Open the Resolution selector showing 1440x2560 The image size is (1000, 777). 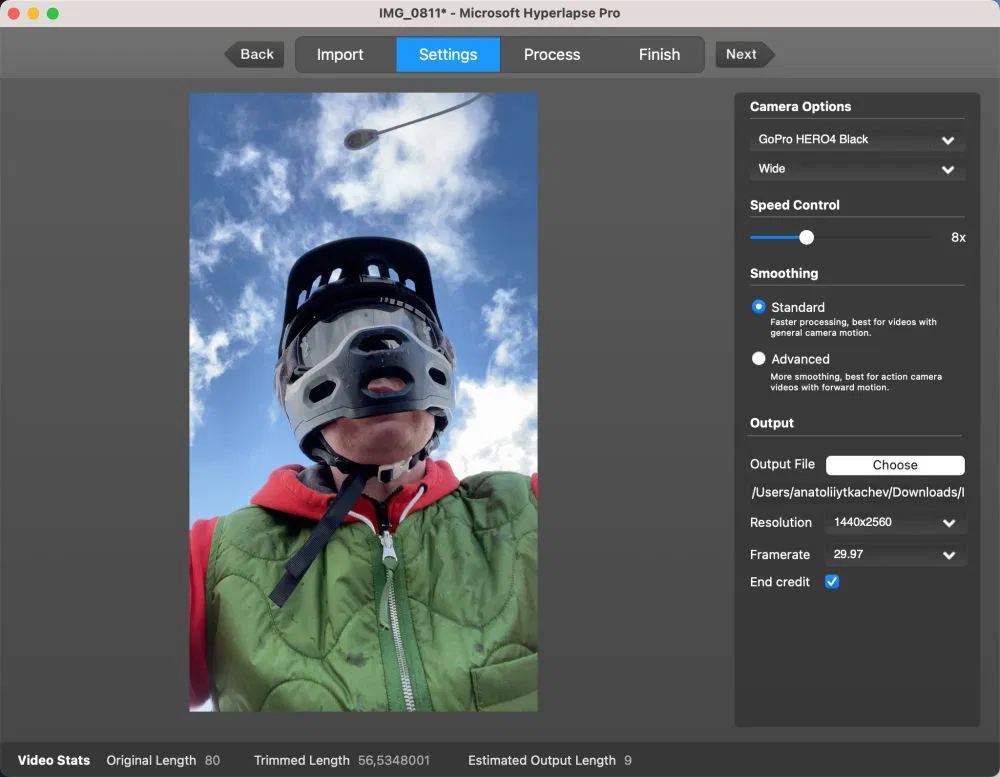point(895,522)
